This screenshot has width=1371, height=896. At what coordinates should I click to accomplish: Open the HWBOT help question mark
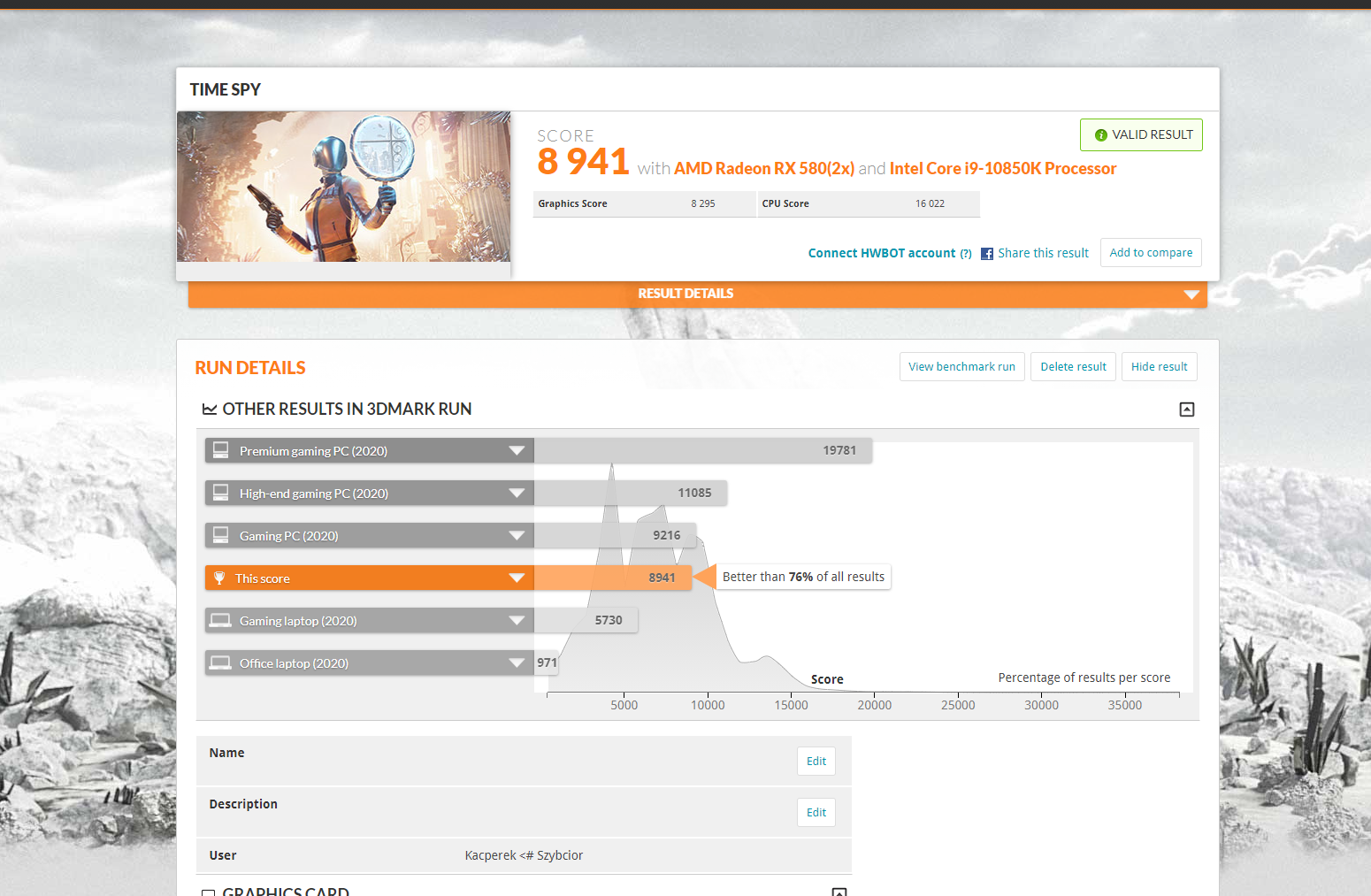pyautogui.click(x=966, y=254)
